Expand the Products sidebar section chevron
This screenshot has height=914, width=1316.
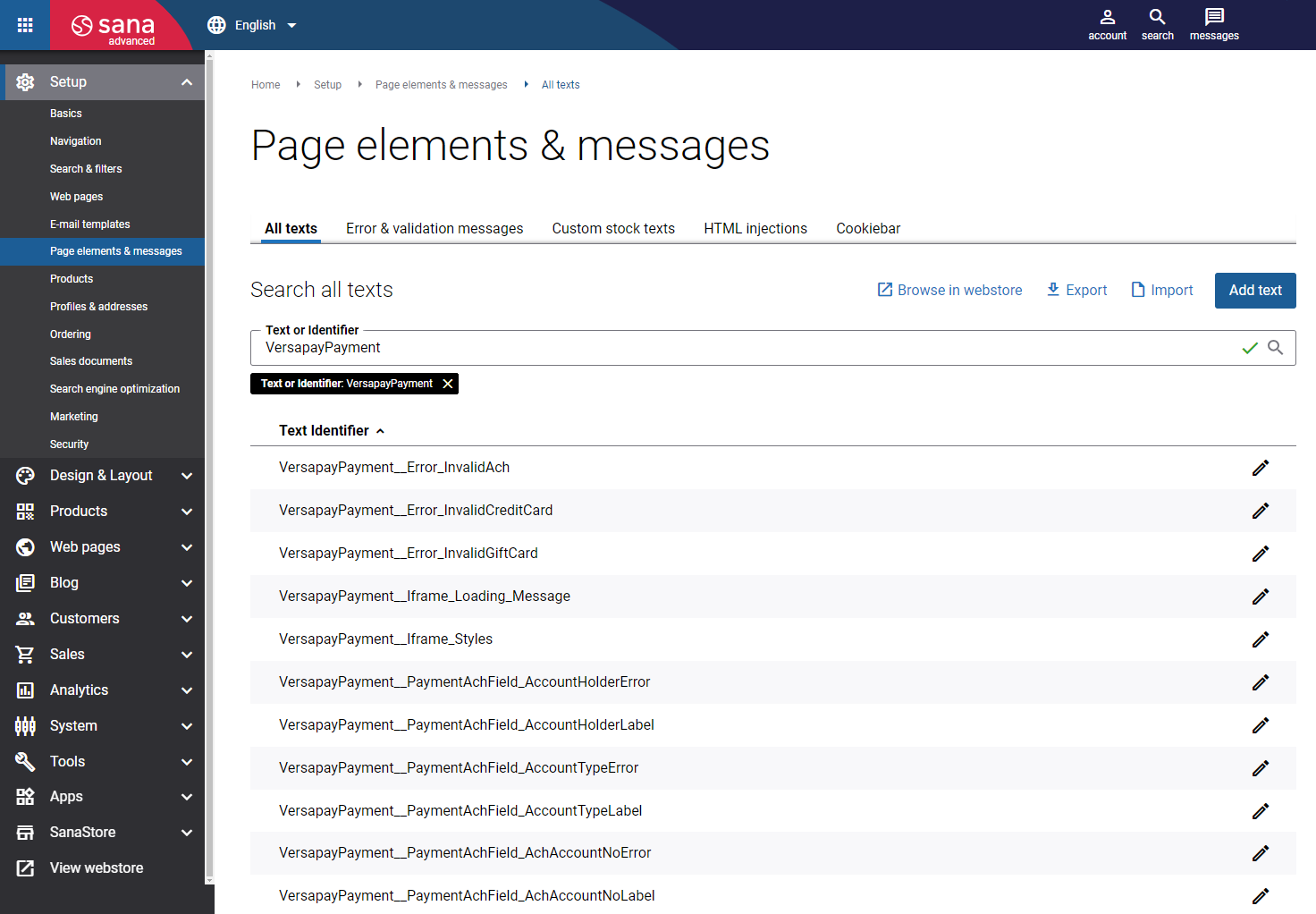click(x=187, y=512)
